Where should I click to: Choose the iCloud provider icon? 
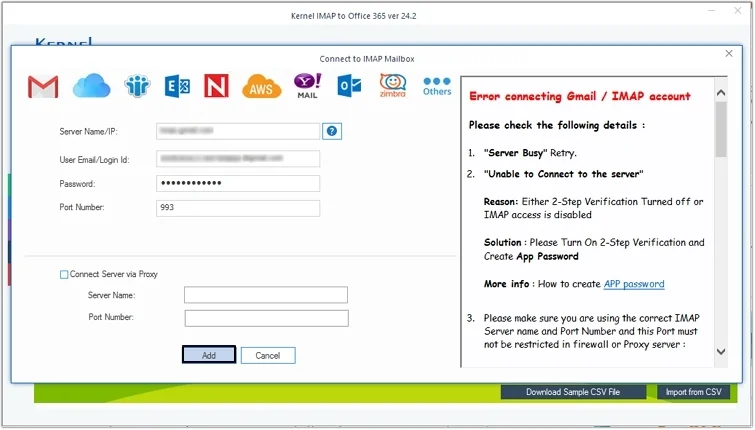click(x=91, y=86)
